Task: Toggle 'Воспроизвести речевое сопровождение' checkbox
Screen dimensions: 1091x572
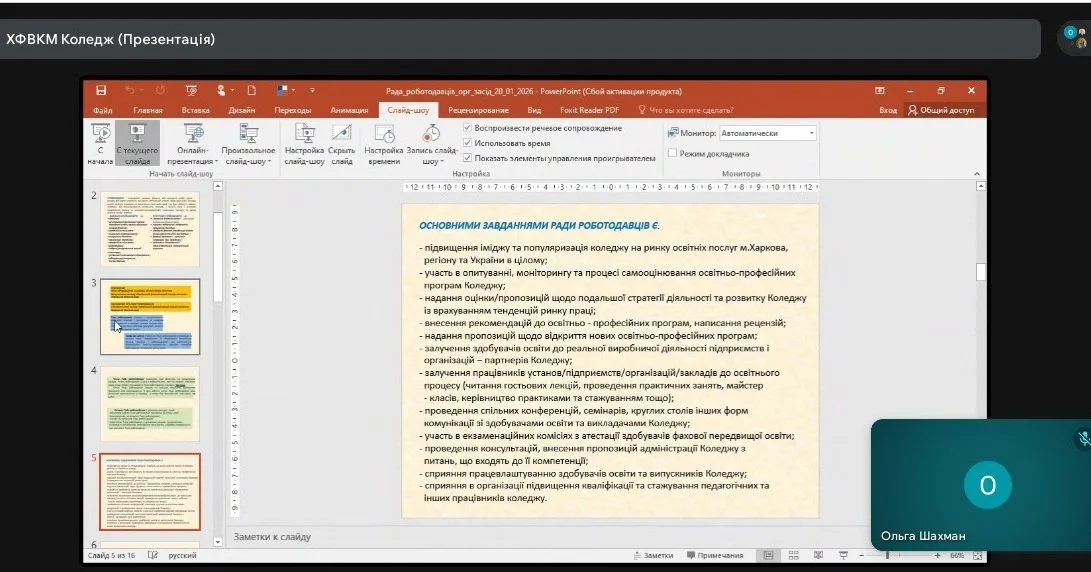Action: [x=468, y=128]
